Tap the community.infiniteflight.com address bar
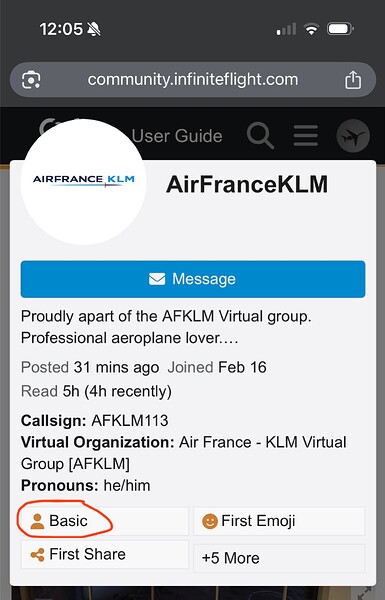Screen dimensions: 385x600 coord(193,80)
